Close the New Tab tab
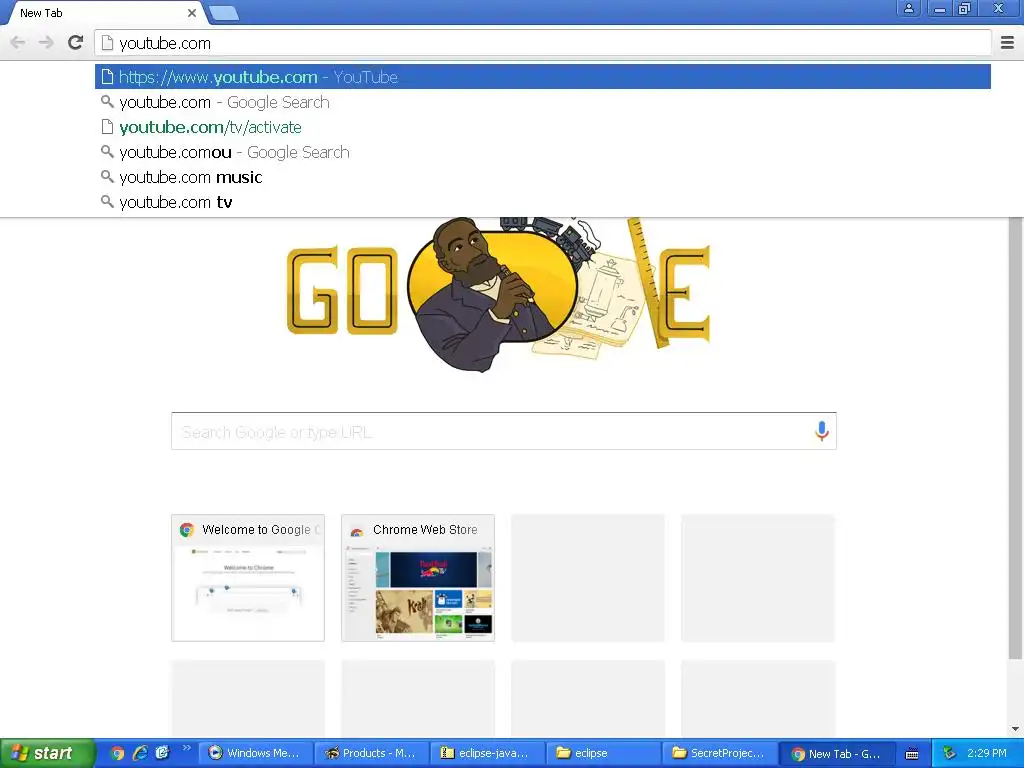This screenshot has height=768, width=1024. tap(191, 13)
